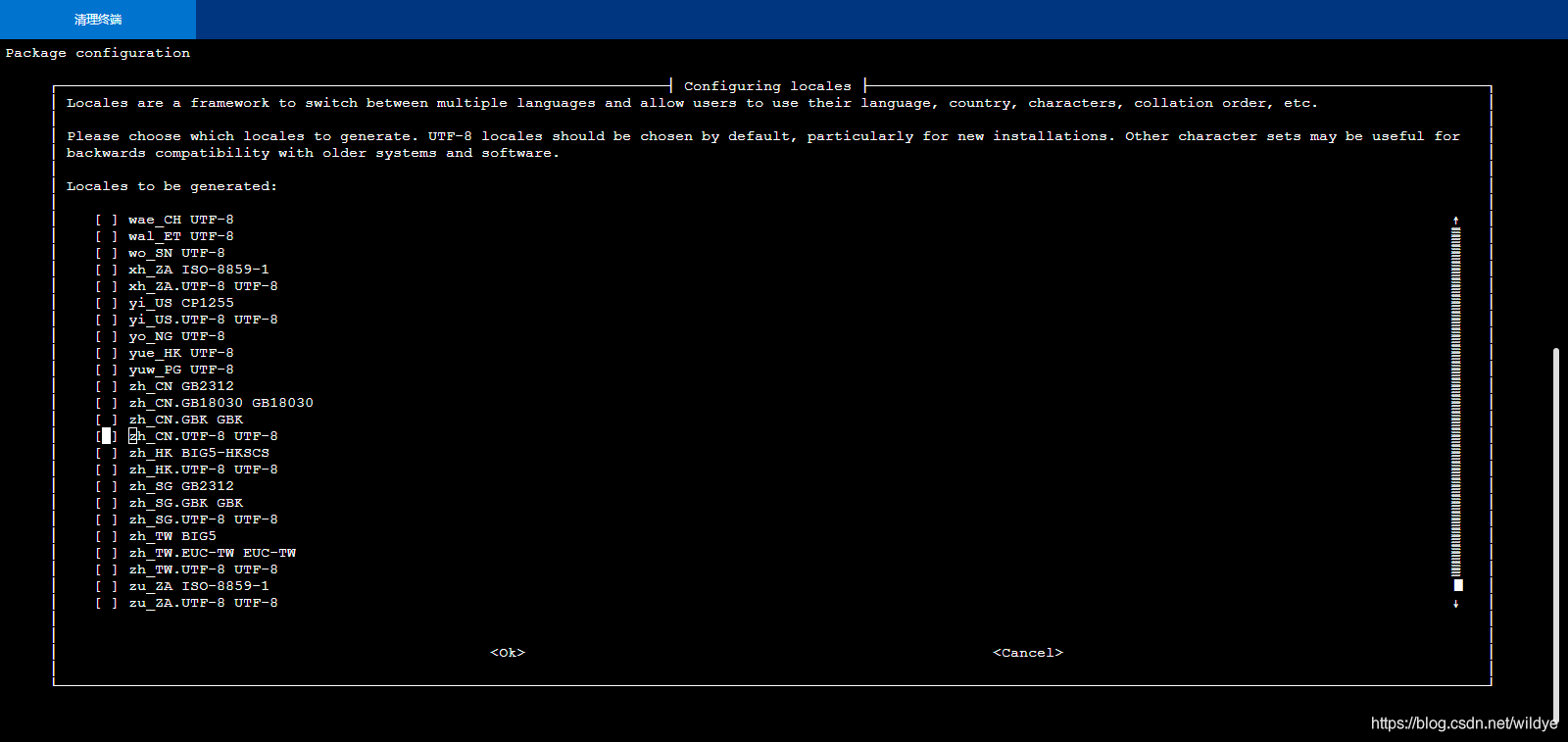
Task: Check the yue_HK UTF-8 box
Action: pyautogui.click(x=106, y=353)
